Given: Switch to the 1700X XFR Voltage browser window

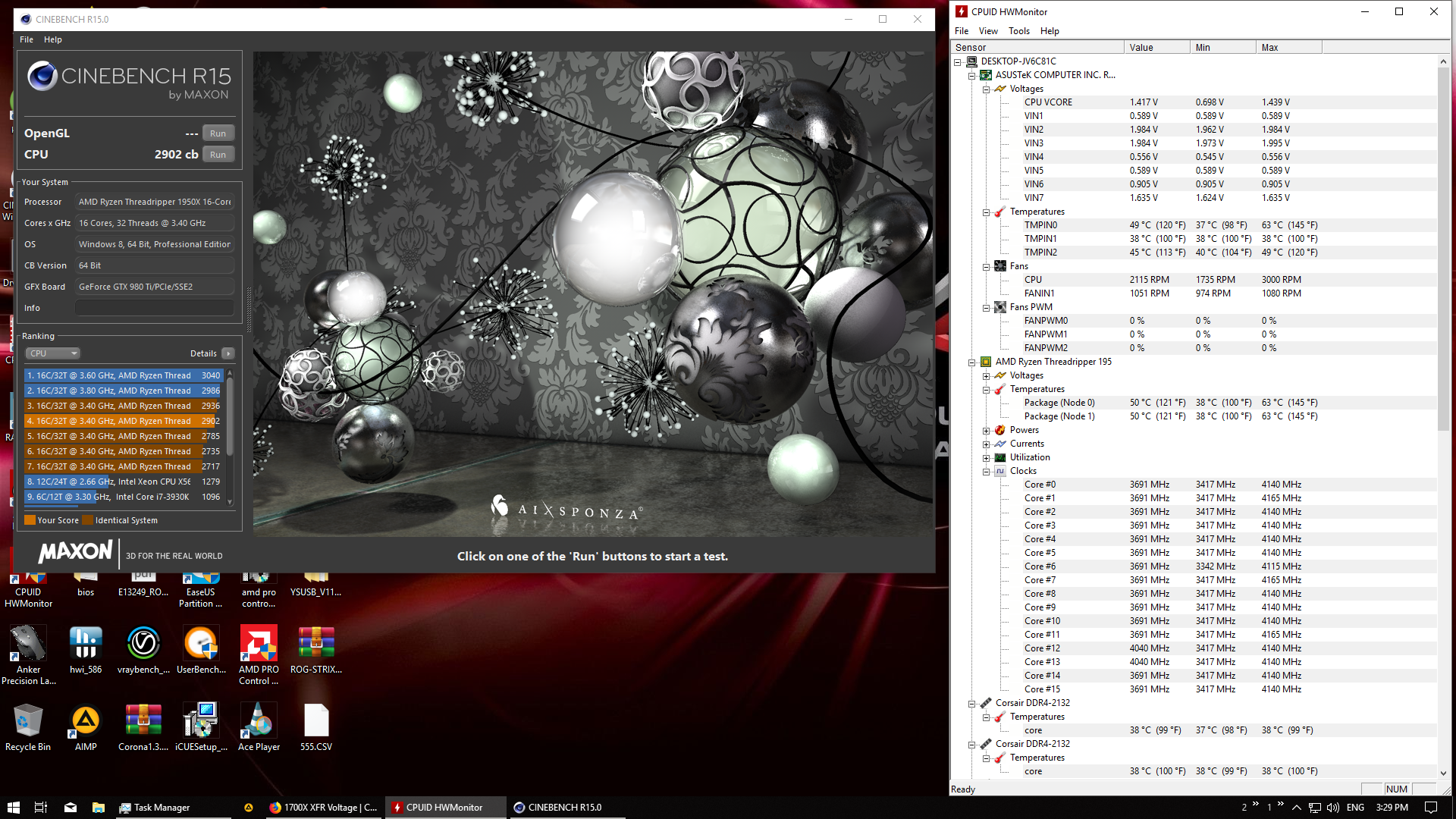Looking at the screenshot, I should coord(324,808).
